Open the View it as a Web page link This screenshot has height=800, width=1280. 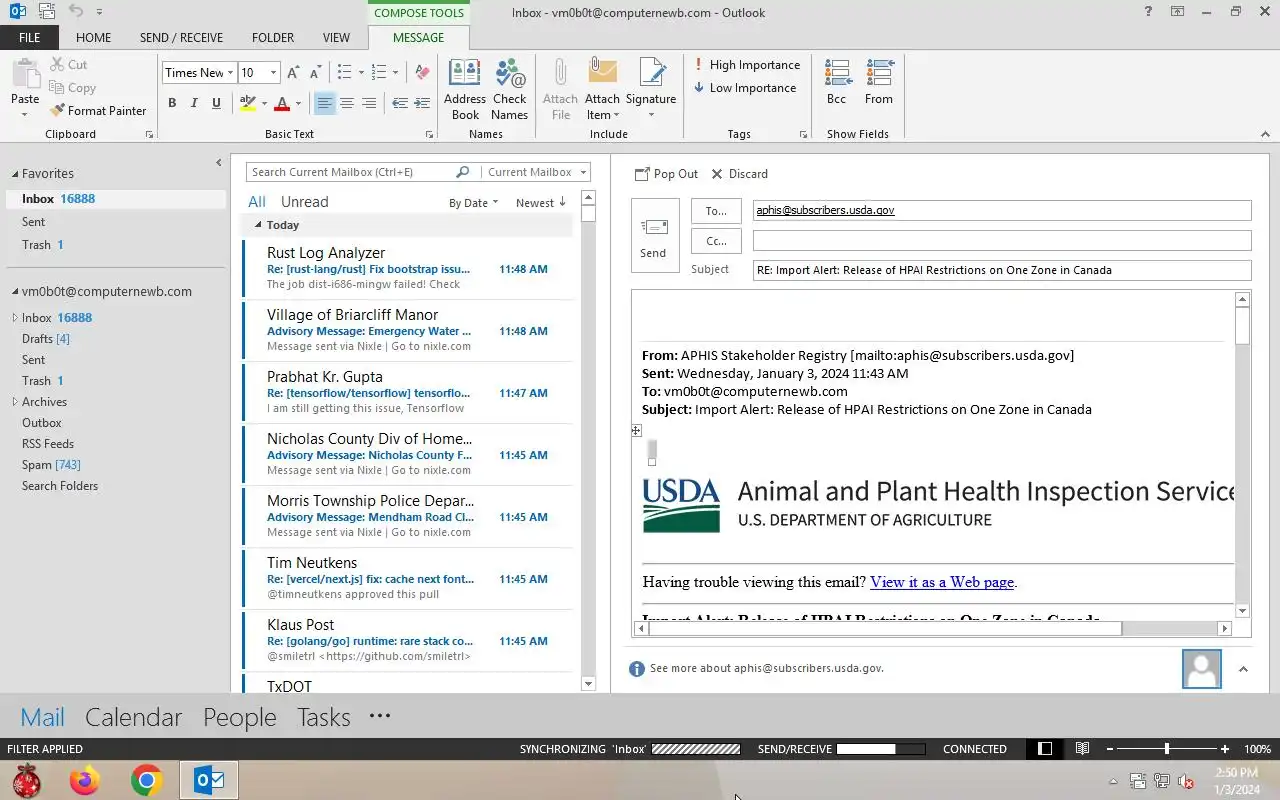(942, 582)
